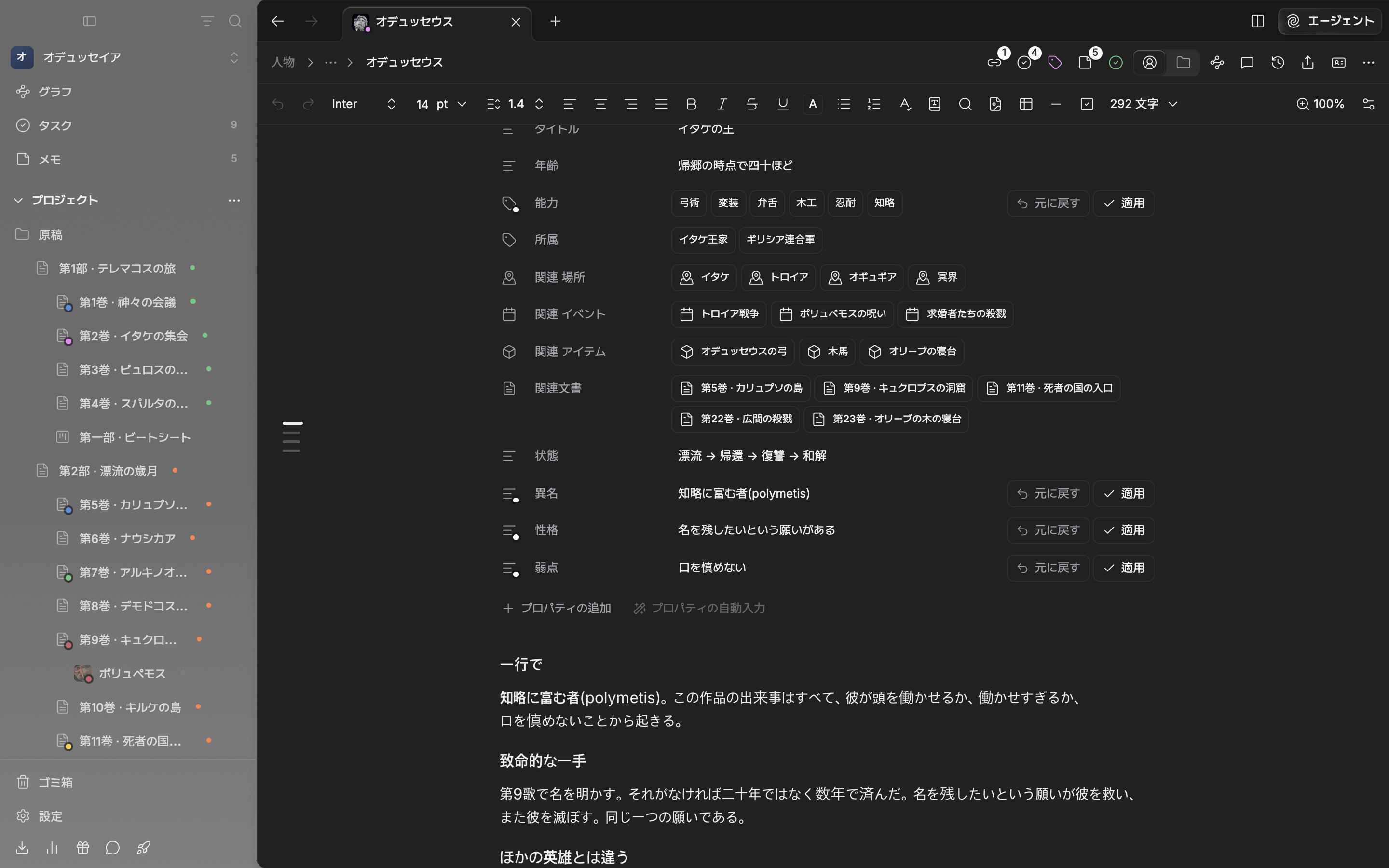The height and width of the screenshot is (868, 1389).
Task: Toggle bold formatting
Action: coord(692,104)
